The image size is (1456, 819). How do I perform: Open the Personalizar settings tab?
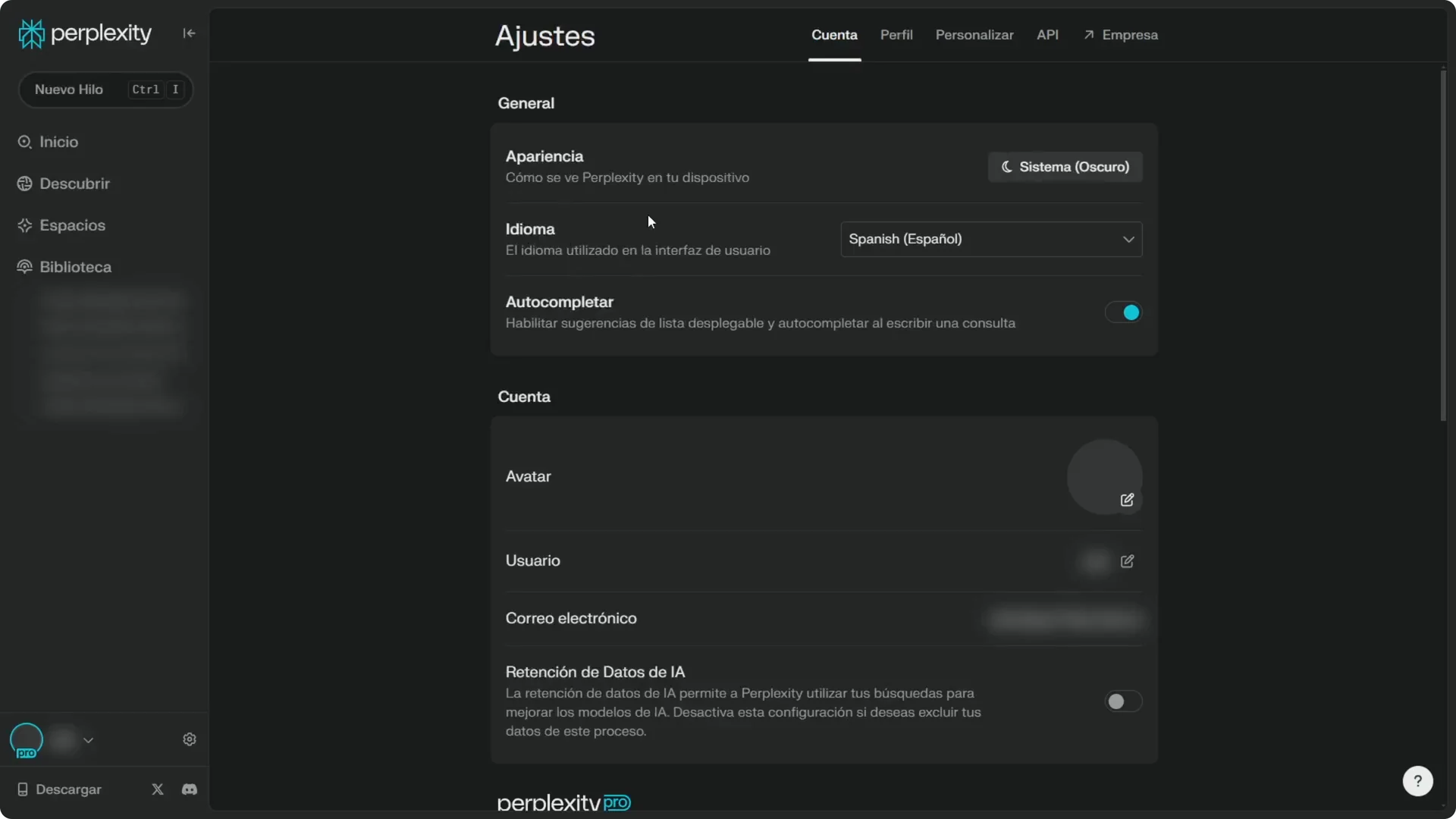974,35
